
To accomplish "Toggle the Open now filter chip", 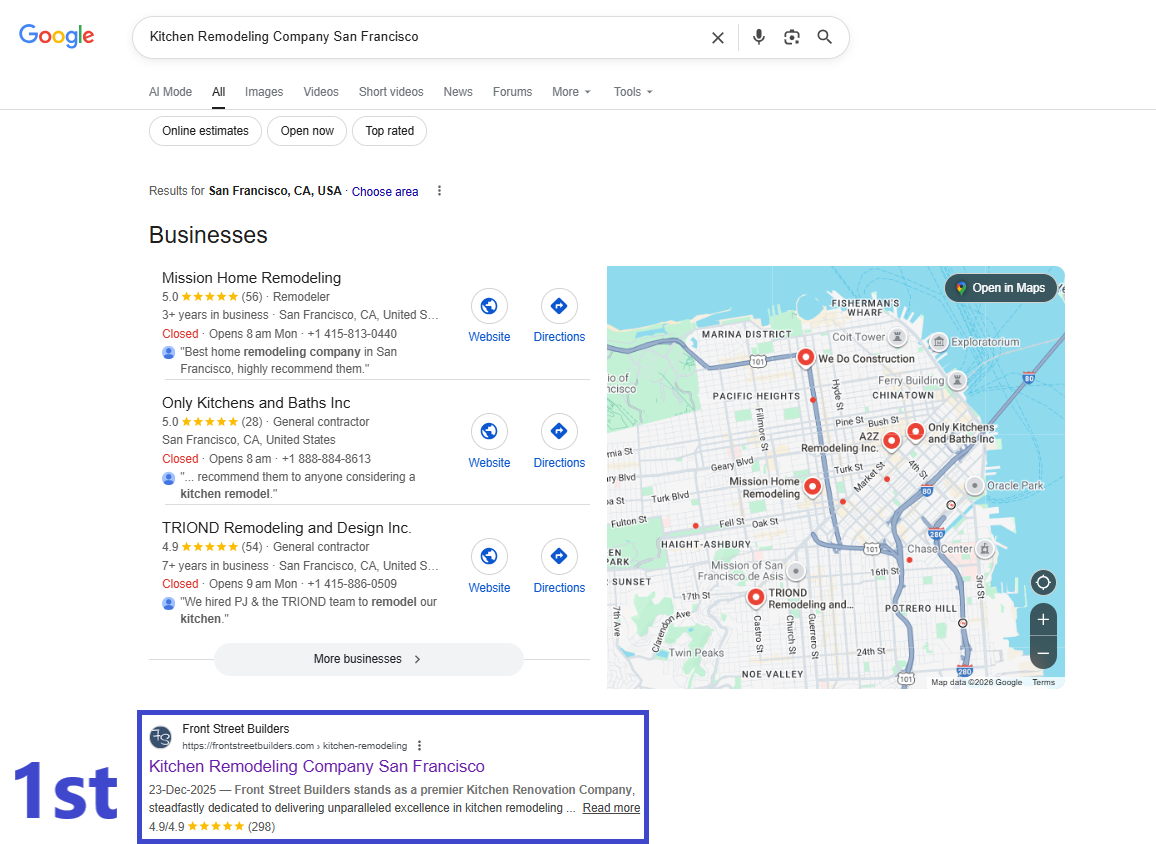I will pyautogui.click(x=307, y=131).
